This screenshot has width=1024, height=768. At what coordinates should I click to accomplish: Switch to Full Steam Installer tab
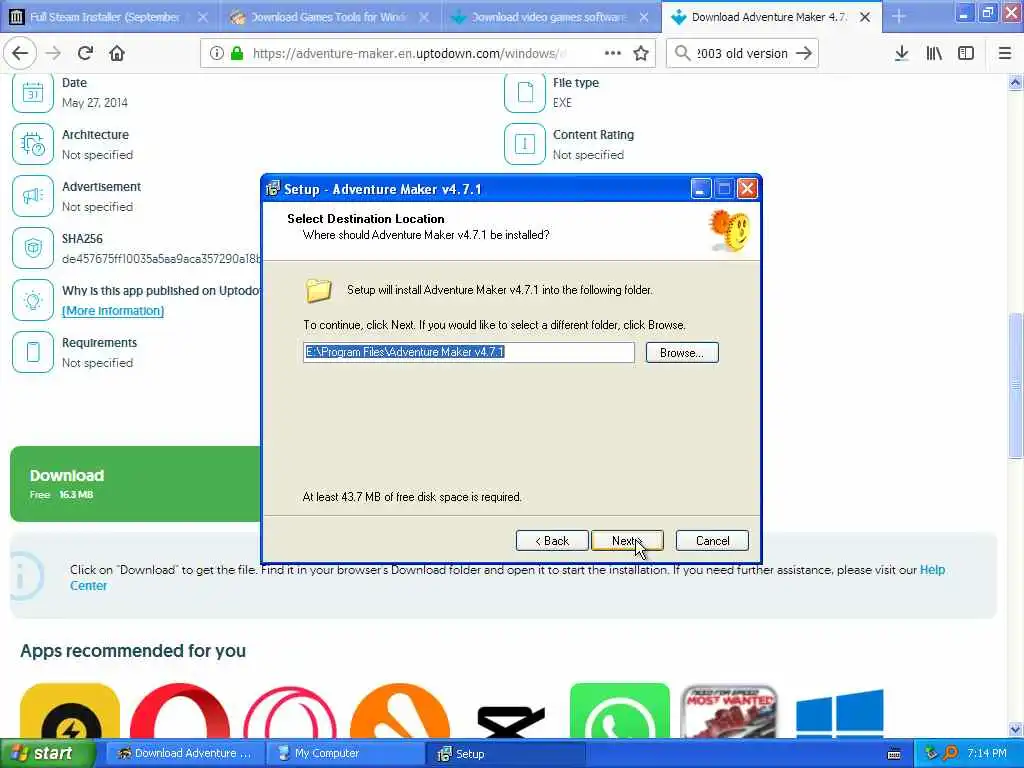(104, 17)
